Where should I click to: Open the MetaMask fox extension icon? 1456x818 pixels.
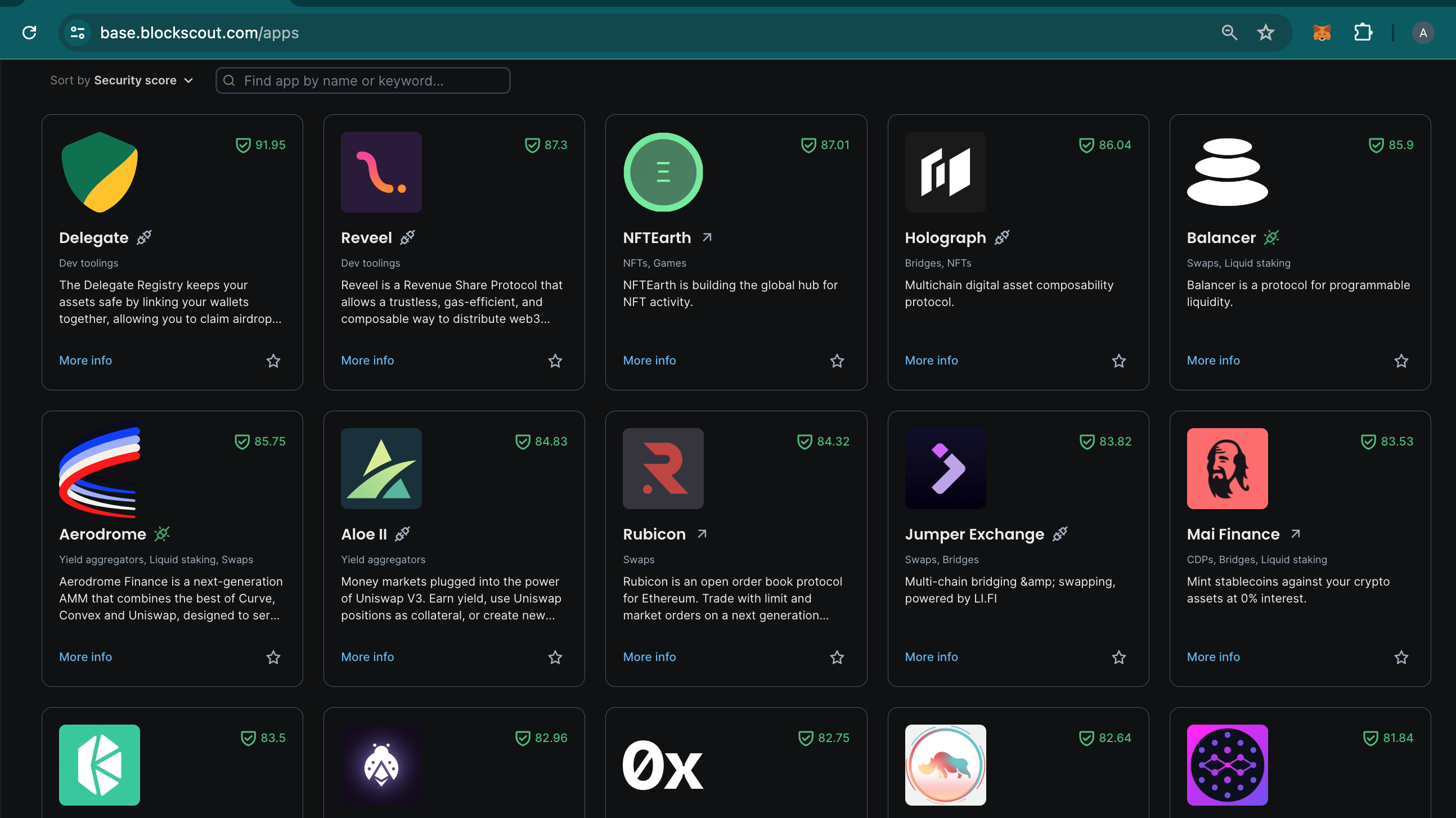(1322, 33)
